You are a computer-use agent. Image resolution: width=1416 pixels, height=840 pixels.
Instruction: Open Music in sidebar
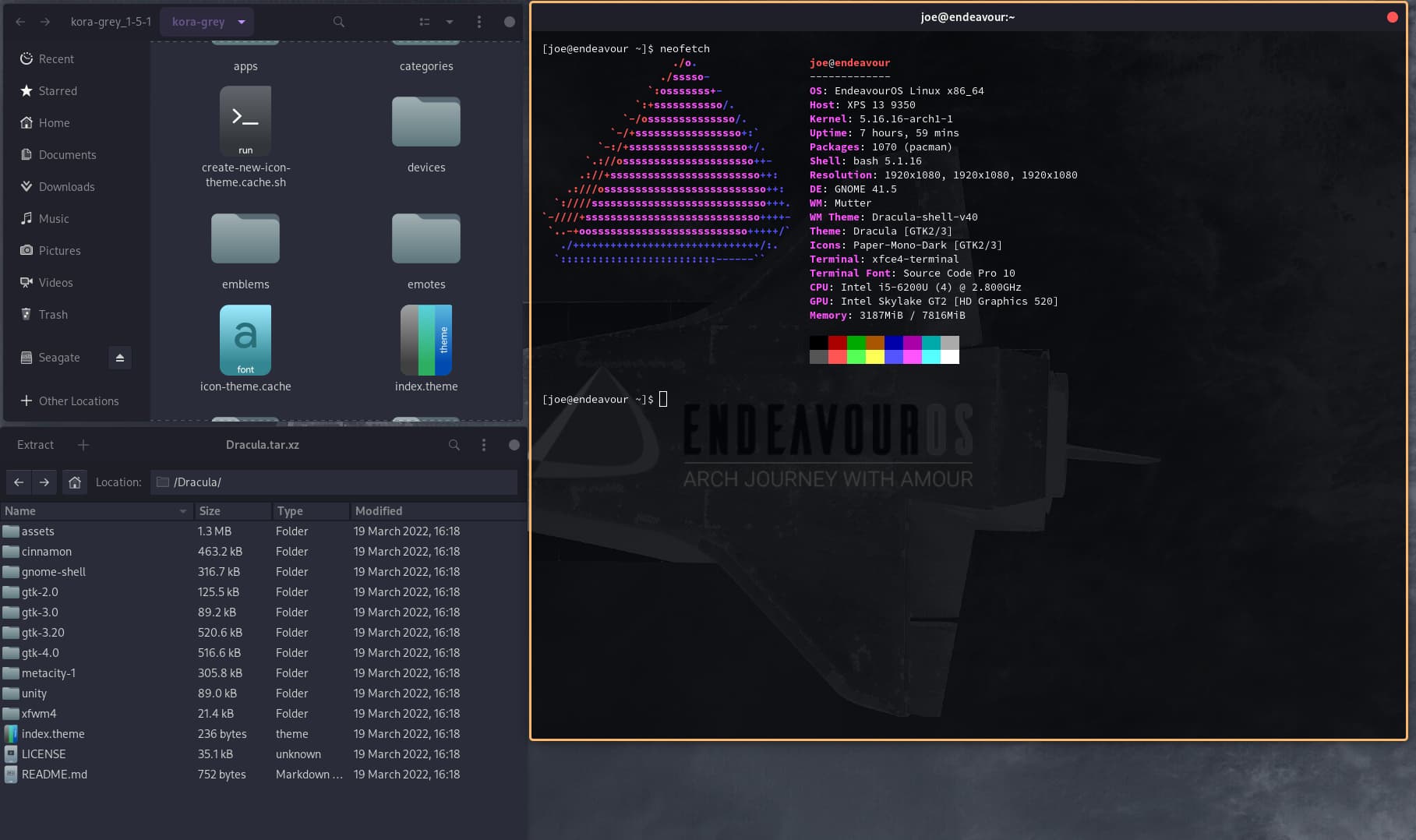[x=76, y=219]
